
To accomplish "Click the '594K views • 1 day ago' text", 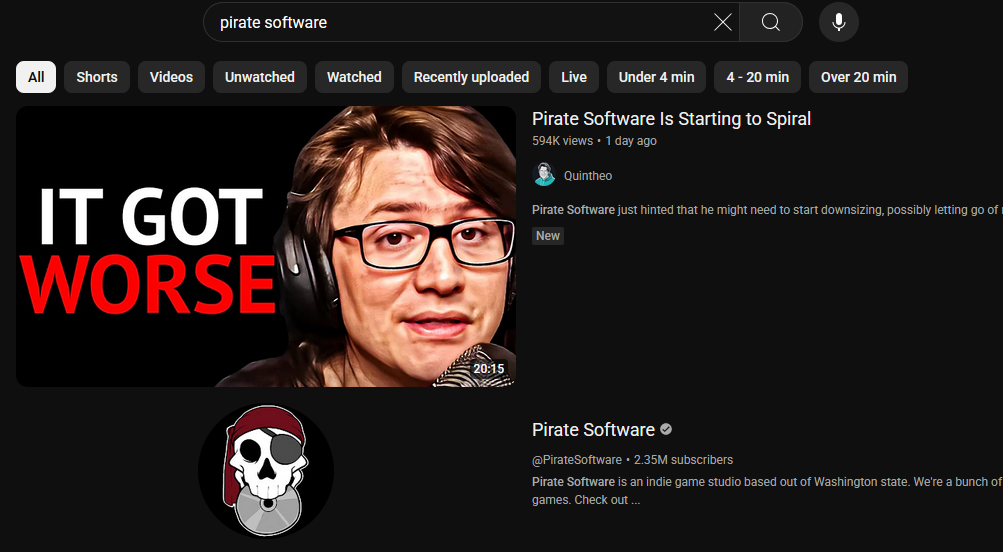I will [x=594, y=141].
